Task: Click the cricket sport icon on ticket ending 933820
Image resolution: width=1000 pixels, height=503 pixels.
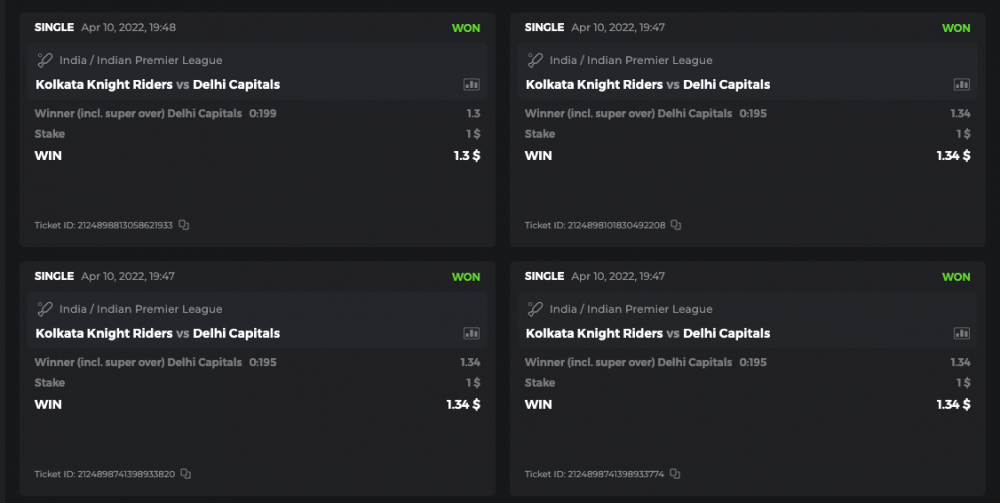Action: pos(44,309)
